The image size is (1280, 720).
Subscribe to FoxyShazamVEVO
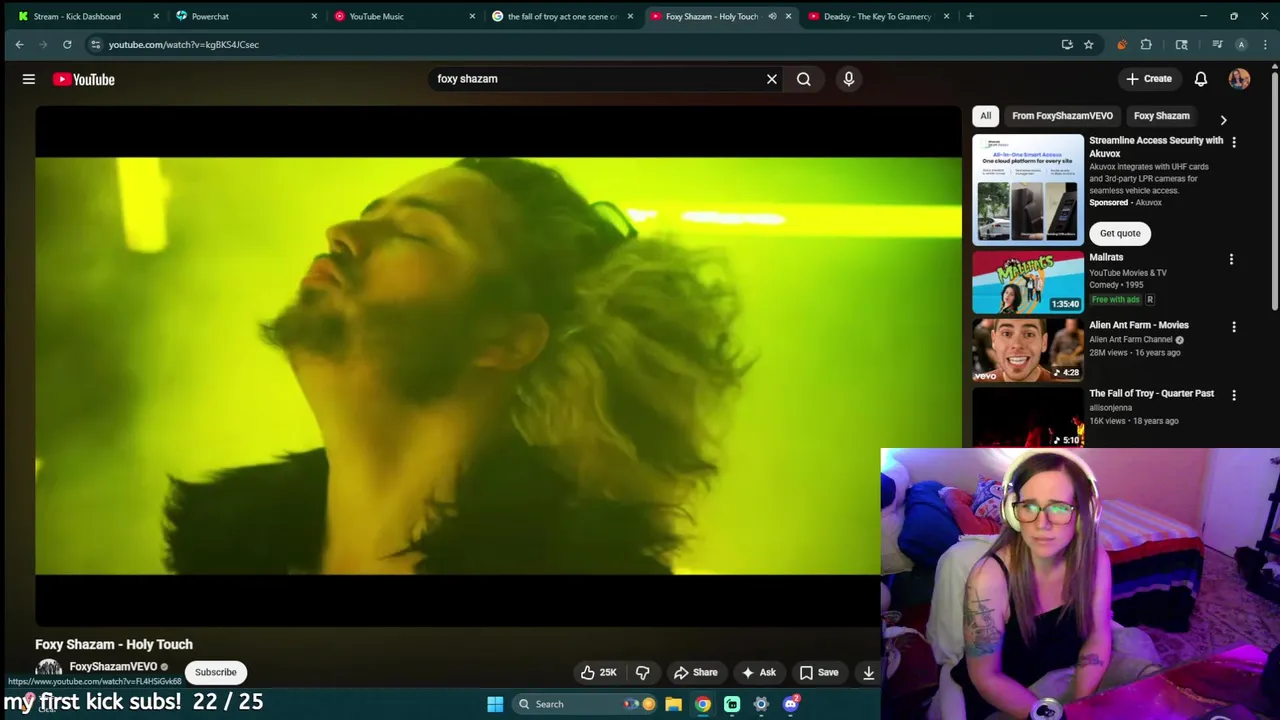click(216, 672)
